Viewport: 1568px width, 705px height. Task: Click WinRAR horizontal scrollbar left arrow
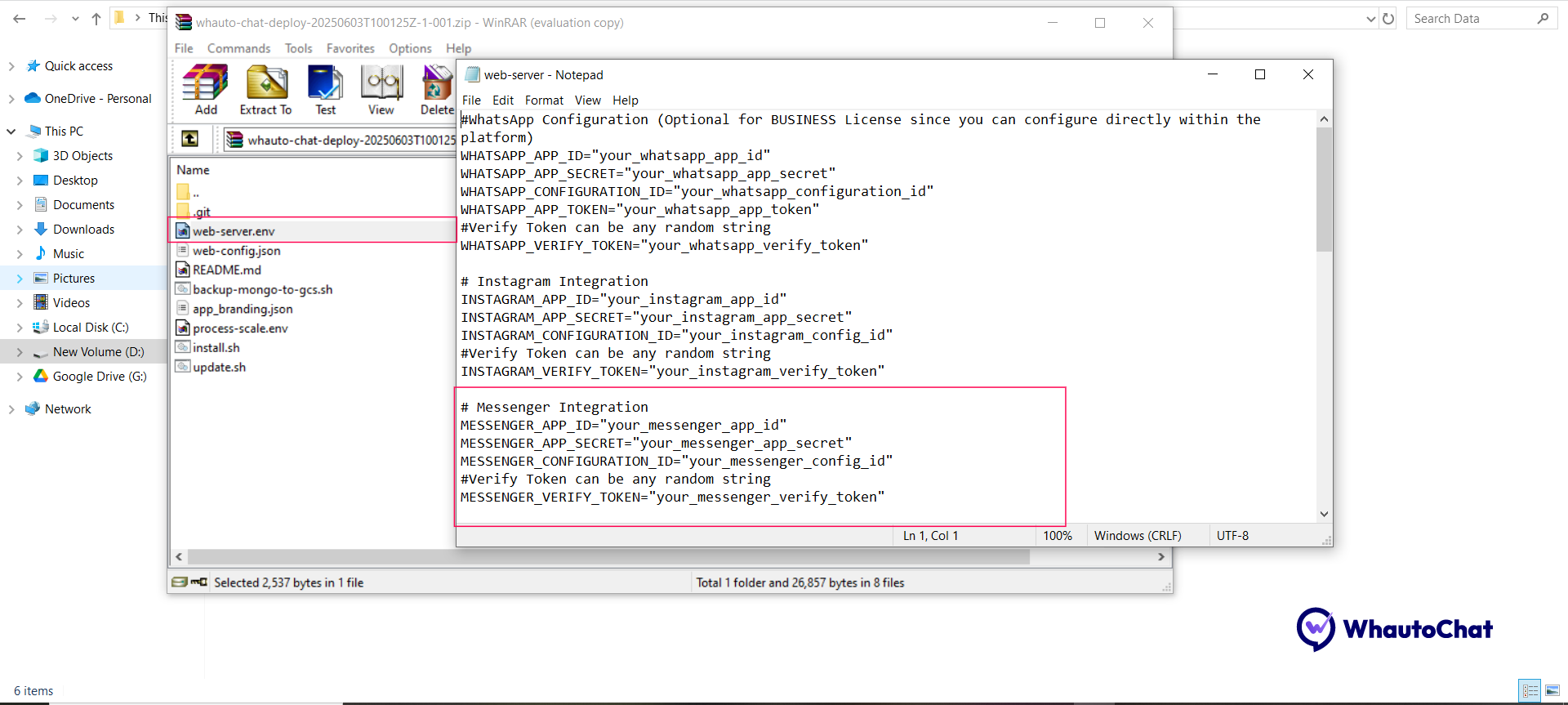pyautogui.click(x=179, y=556)
